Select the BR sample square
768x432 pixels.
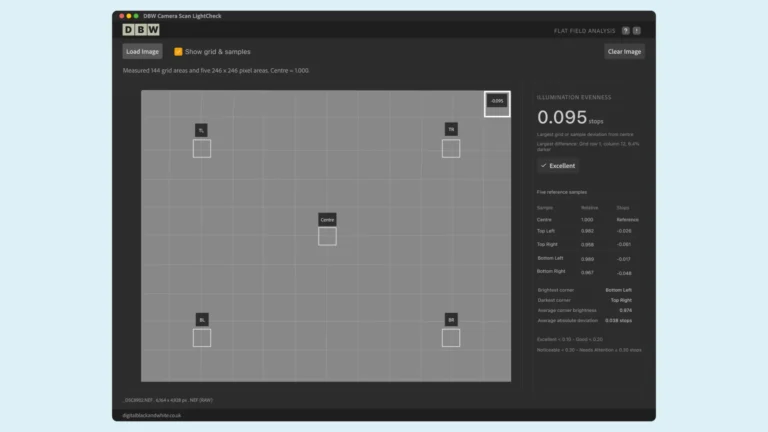451,338
